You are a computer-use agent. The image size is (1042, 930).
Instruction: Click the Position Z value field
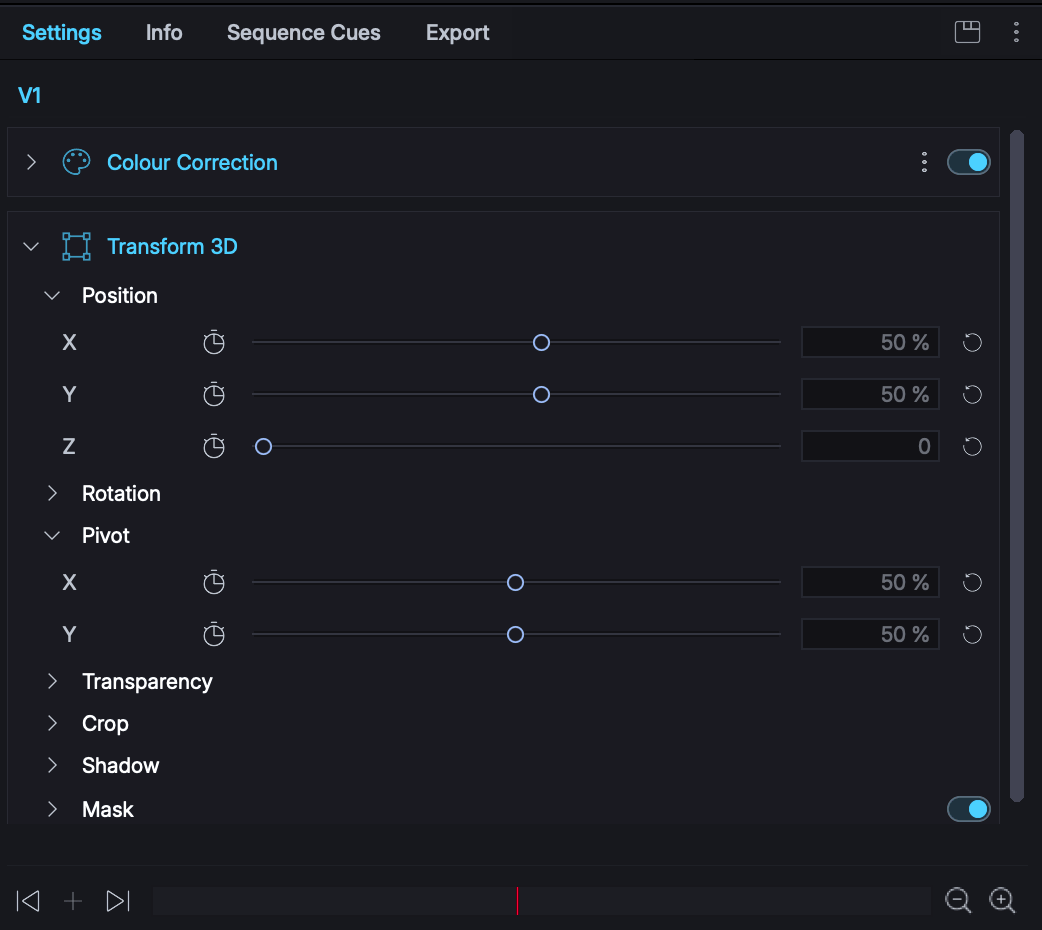[x=870, y=446]
